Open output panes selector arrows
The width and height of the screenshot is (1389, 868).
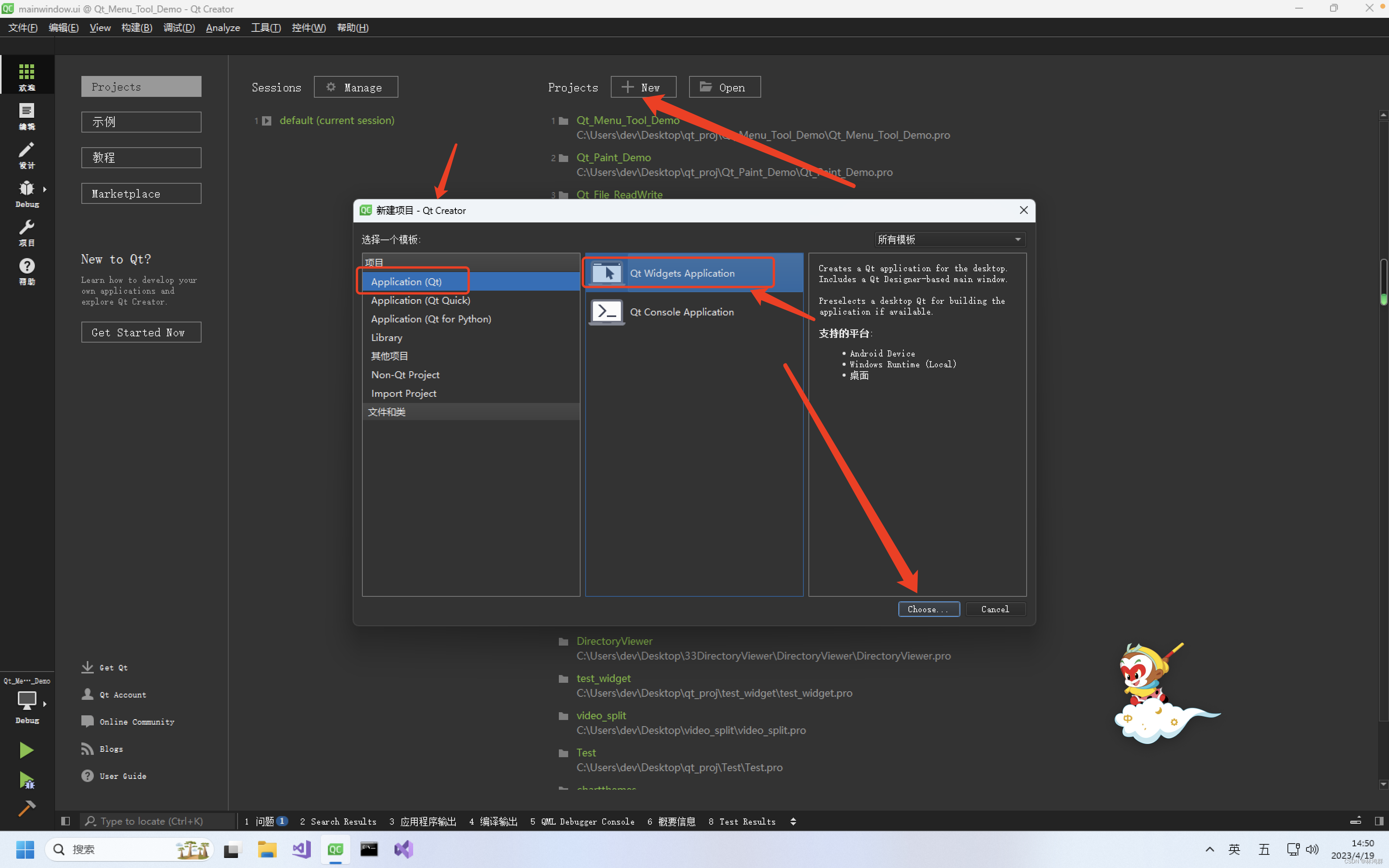[793, 821]
